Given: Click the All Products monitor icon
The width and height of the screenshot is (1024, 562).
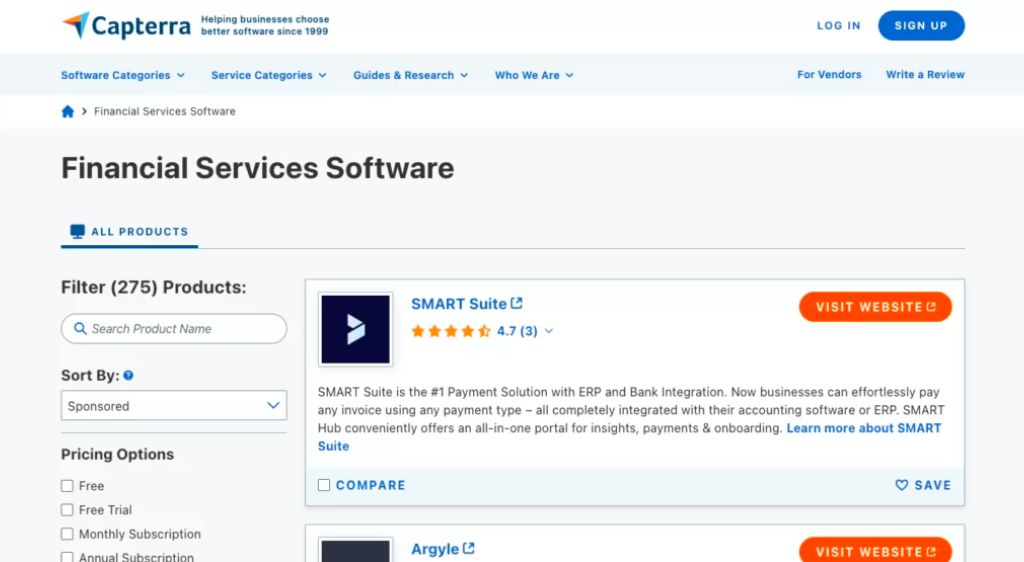Looking at the screenshot, I should click(77, 231).
